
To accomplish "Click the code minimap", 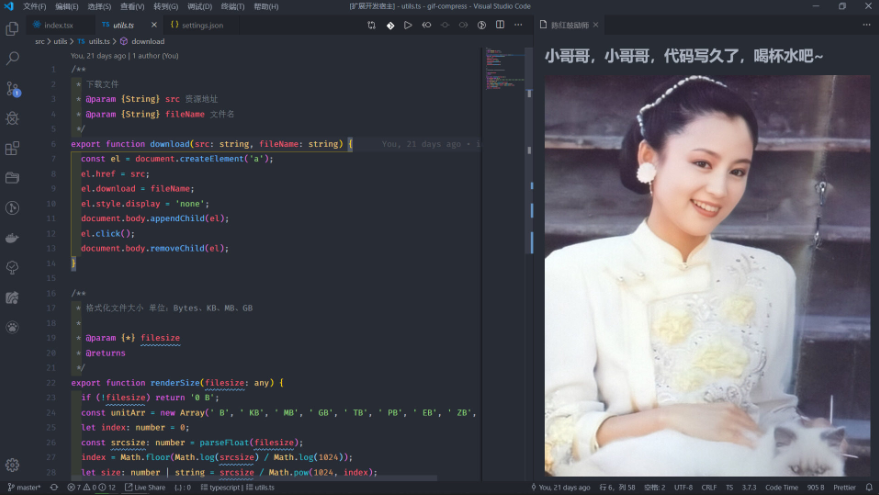I will pyautogui.click(x=505, y=69).
